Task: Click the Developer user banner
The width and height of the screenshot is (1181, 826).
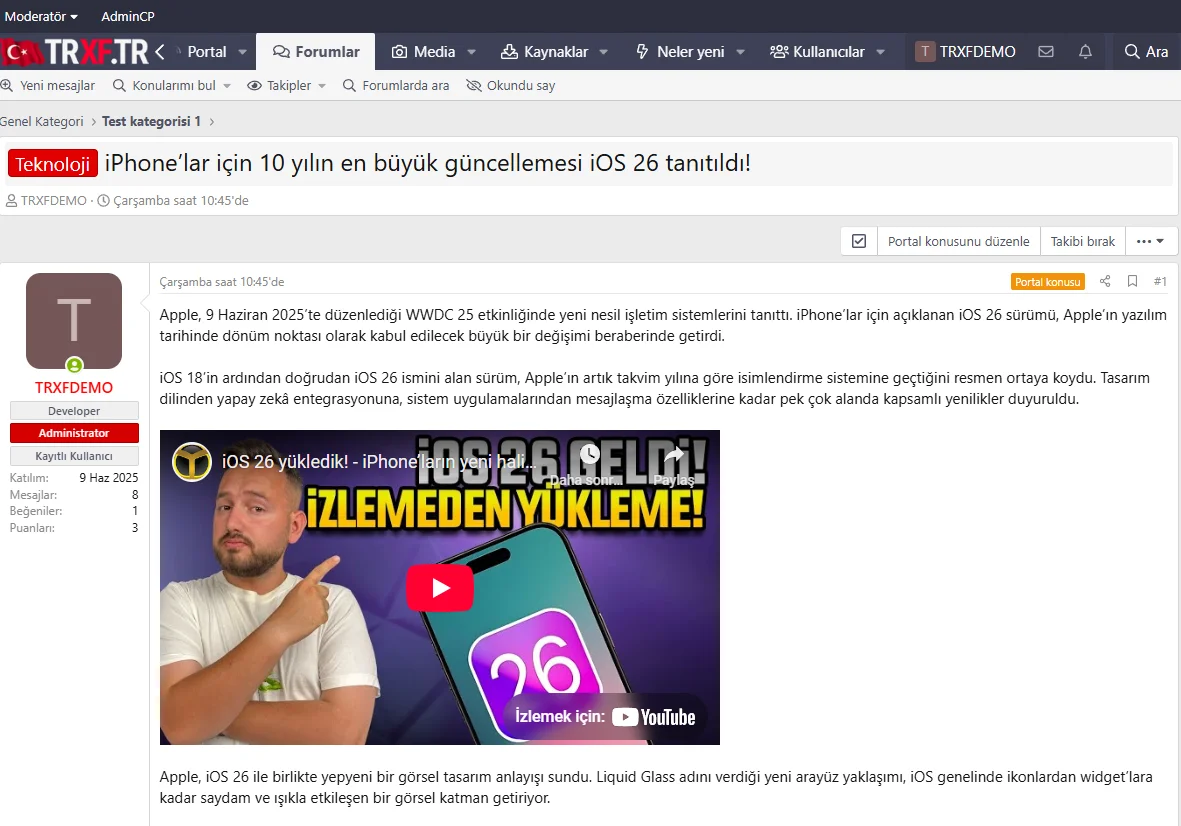Action: (74, 410)
